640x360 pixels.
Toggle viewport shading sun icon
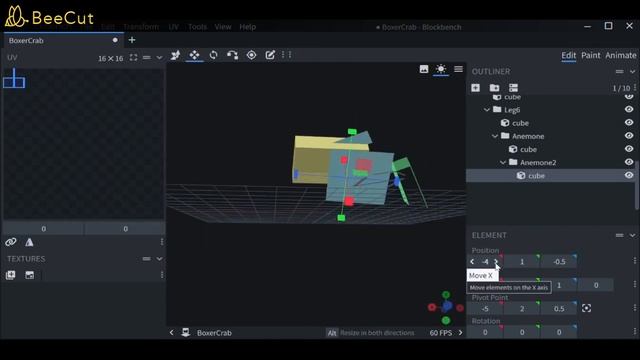[441, 69]
